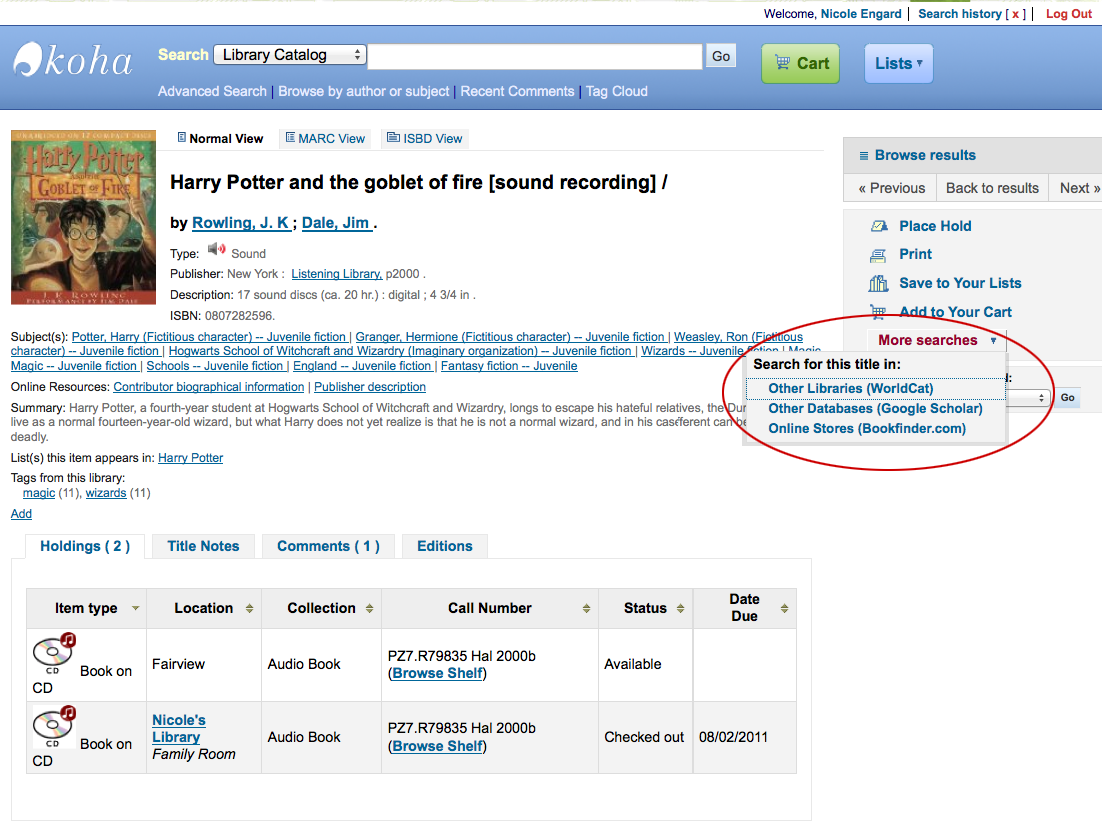
Task: Click Nicole's Library row Book on CD icon
Action: [x=54, y=725]
